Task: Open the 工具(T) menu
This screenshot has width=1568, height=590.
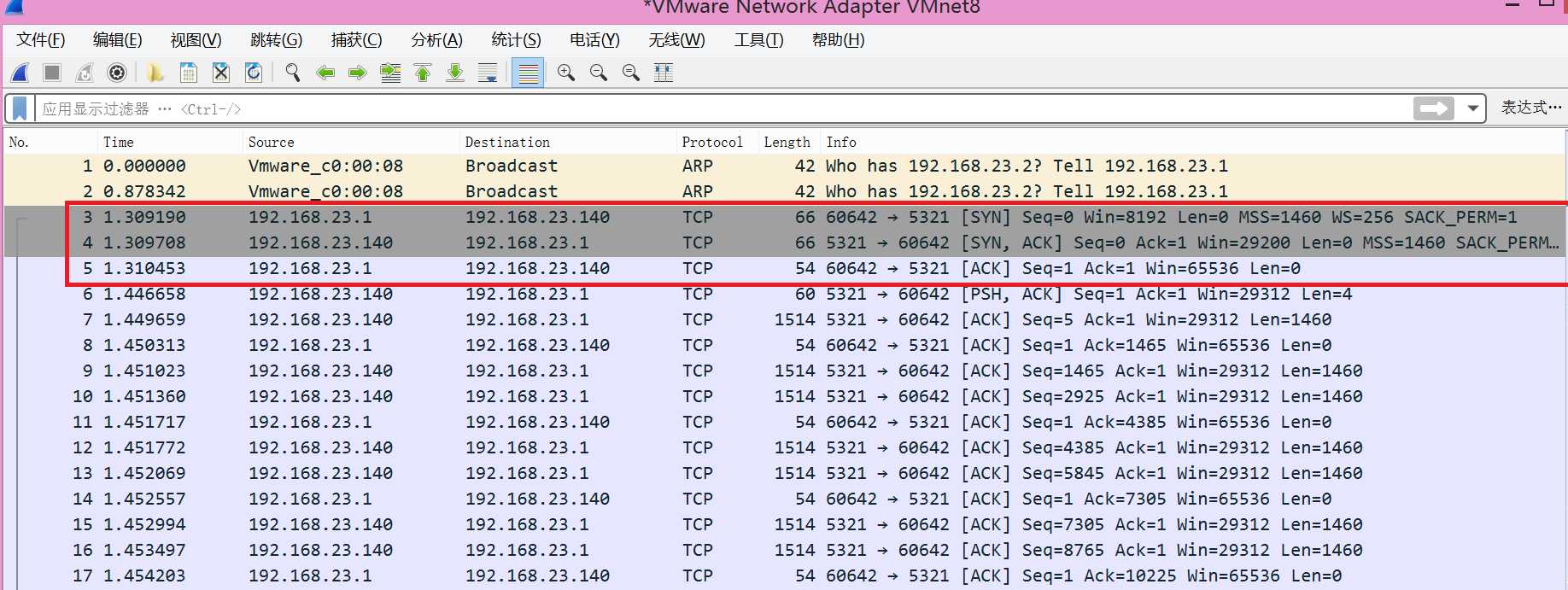Action: tap(758, 40)
